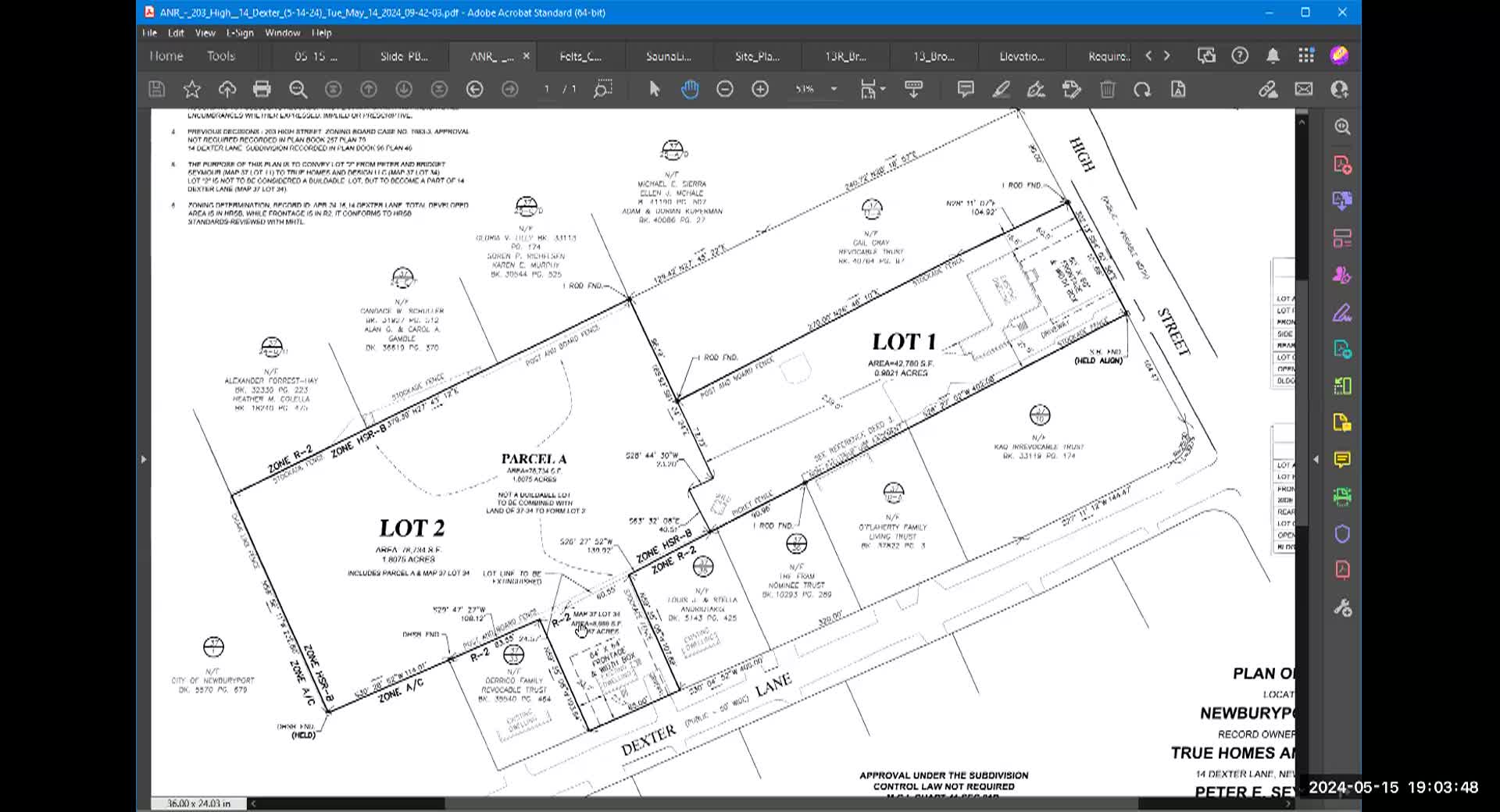Viewport: 1500px width, 812px height.
Task: Add a sticky note comment
Action: [966, 89]
